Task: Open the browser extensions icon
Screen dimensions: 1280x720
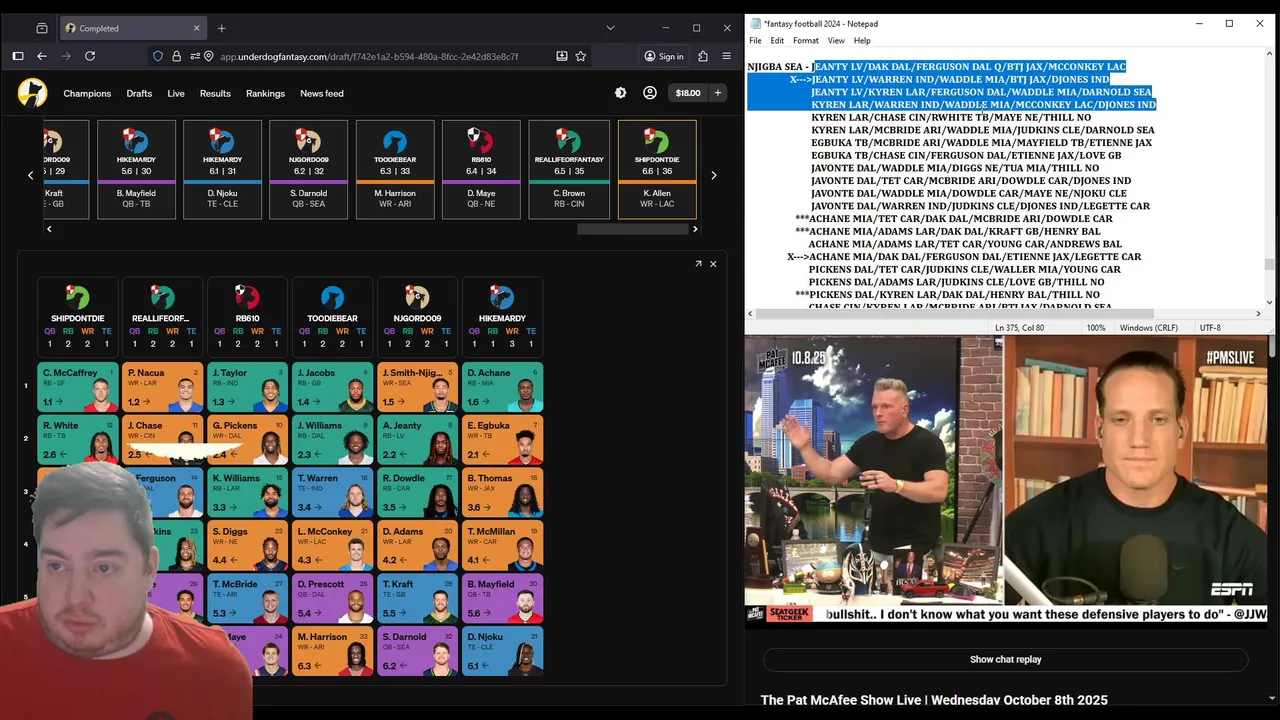Action: tap(703, 57)
